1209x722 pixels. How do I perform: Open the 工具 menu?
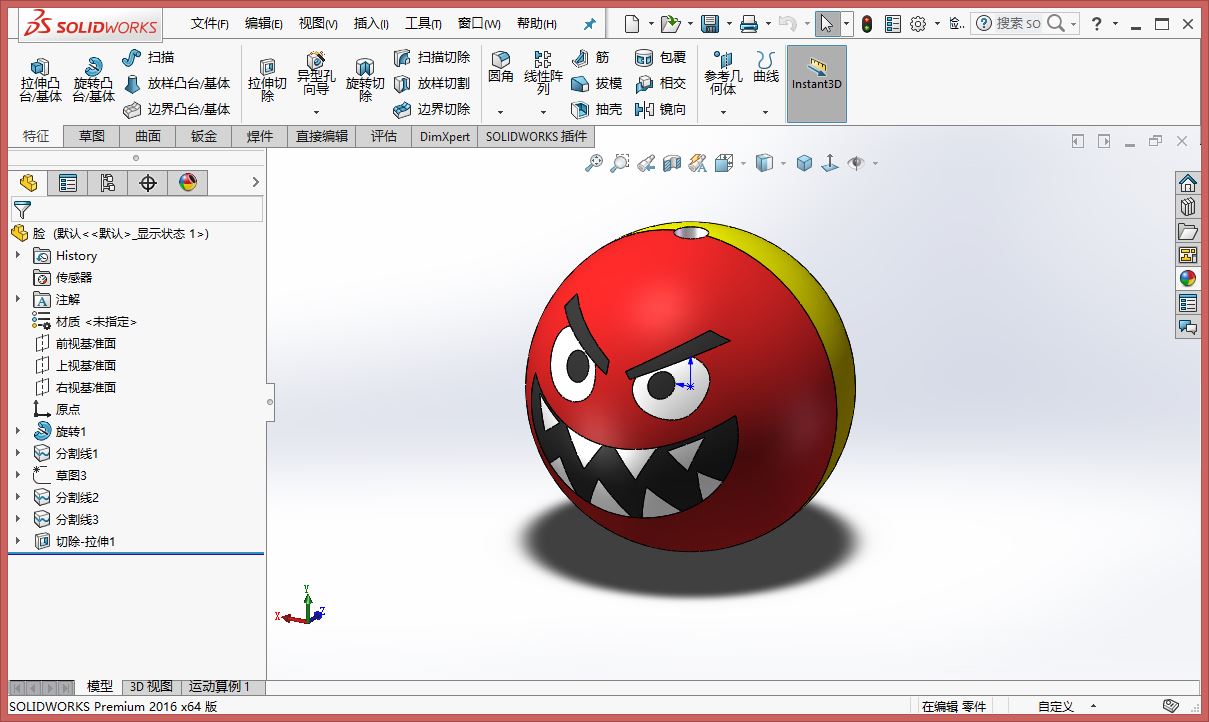pos(423,24)
